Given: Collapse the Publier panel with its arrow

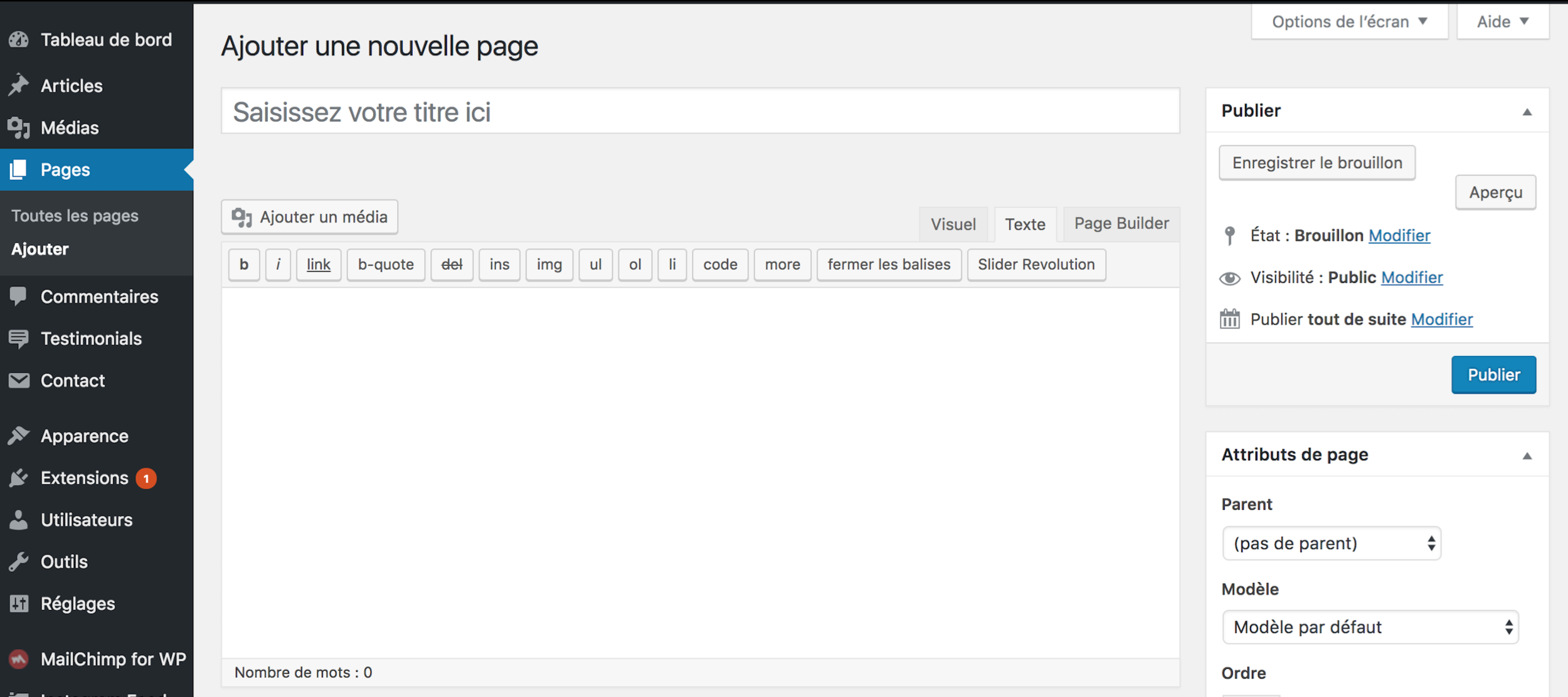Looking at the screenshot, I should click(x=1527, y=112).
